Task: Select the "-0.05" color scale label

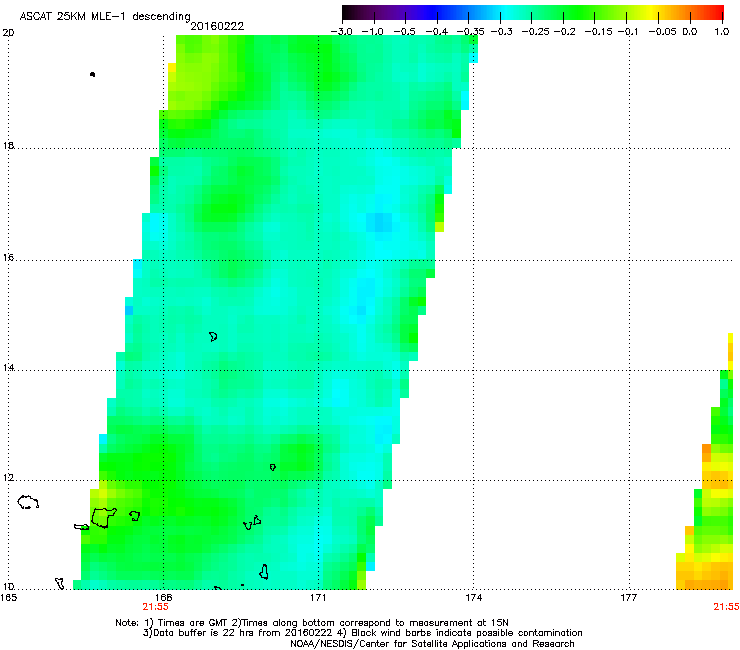Action: pos(662,32)
